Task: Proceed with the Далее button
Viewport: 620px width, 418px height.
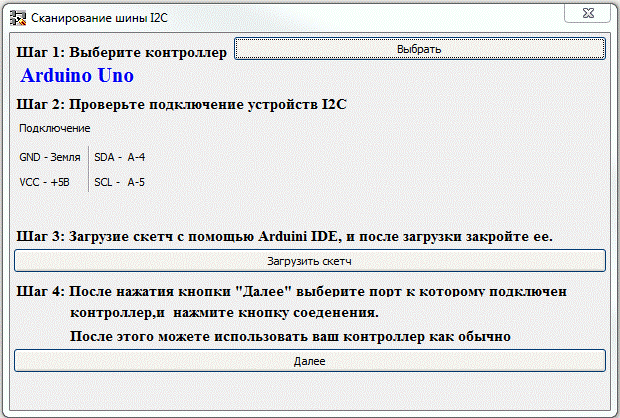Action: point(310,361)
